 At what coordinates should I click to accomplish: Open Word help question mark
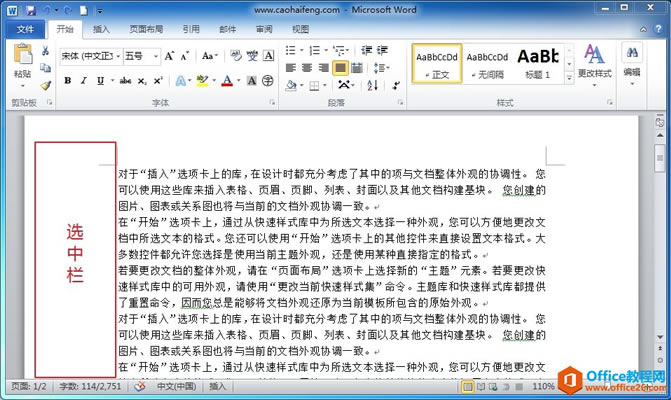click(658, 29)
